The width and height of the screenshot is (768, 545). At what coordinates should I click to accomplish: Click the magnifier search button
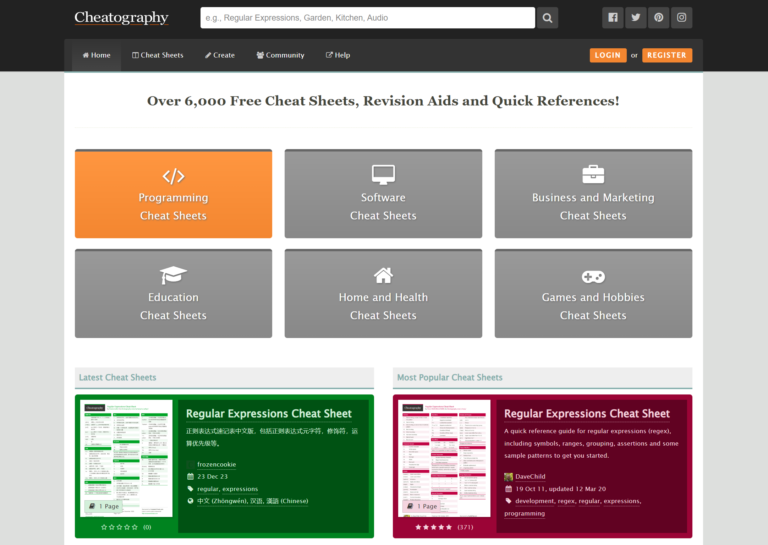pos(548,18)
